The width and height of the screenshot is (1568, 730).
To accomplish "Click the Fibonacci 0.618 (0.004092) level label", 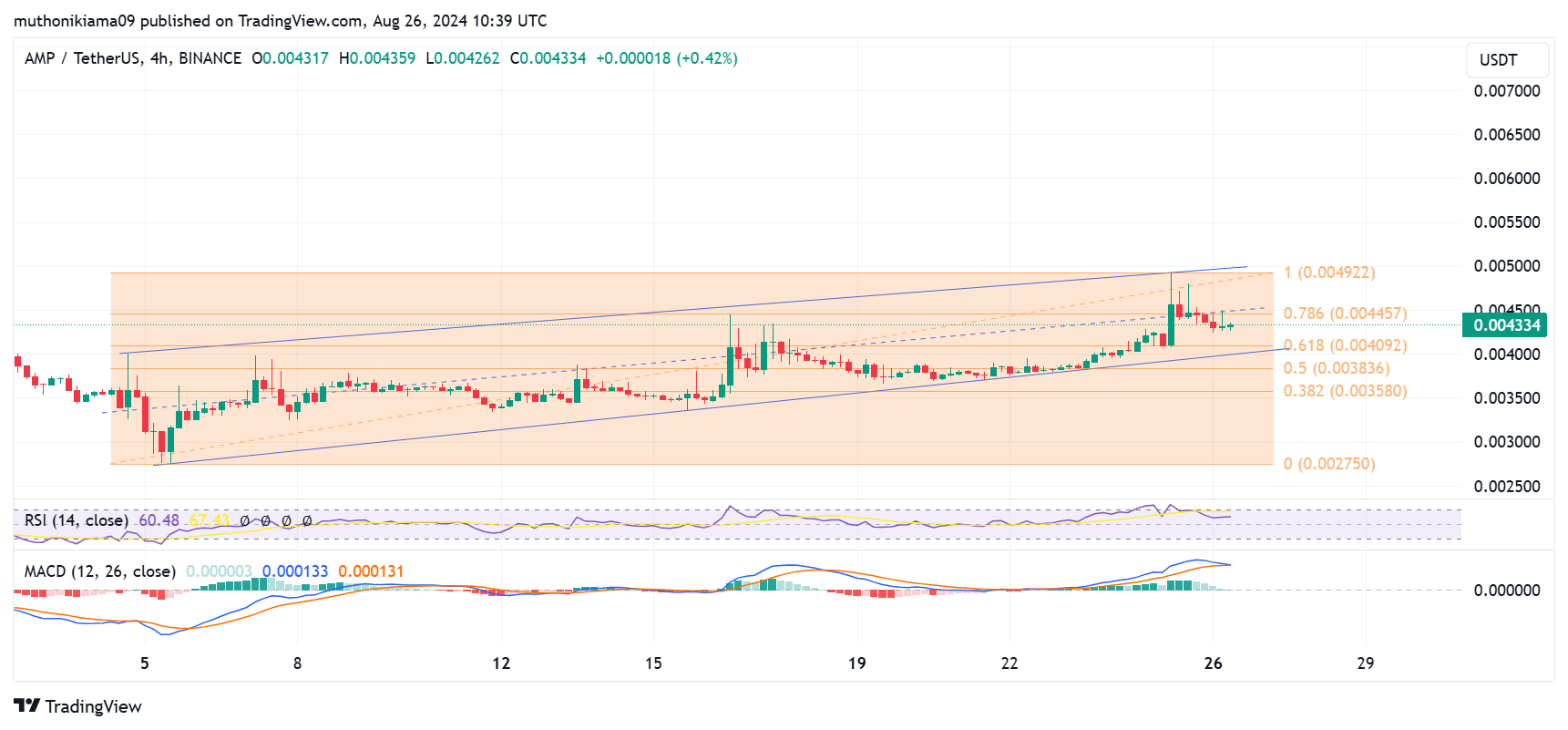I will pyautogui.click(x=1345, y=345).
